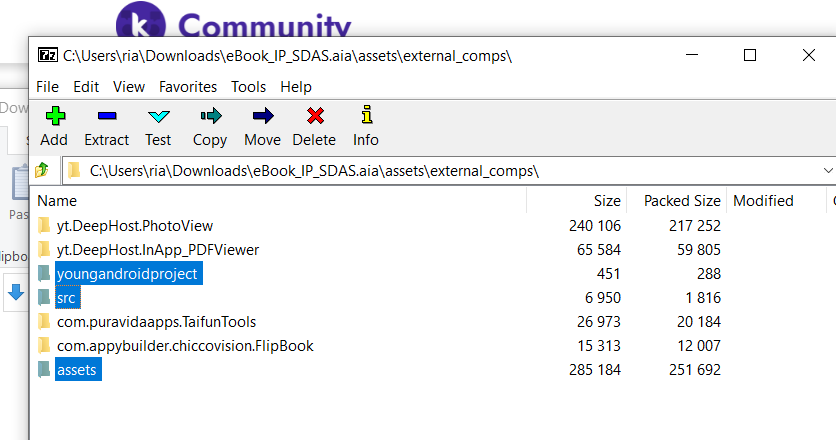Image resolution: width=836 pixels, height=440 pixels.
Task: Click the youngandroidproject folder icon
Action: point(44,274)
